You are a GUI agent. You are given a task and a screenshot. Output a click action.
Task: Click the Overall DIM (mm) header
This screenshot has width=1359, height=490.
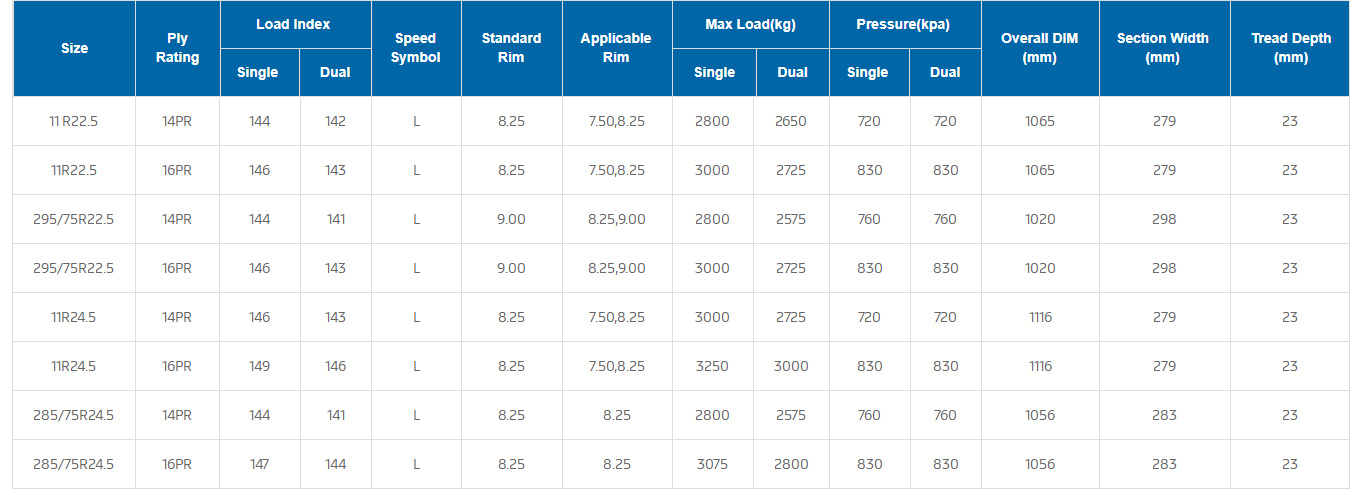pyautogui.click(x=1040, y=48)
